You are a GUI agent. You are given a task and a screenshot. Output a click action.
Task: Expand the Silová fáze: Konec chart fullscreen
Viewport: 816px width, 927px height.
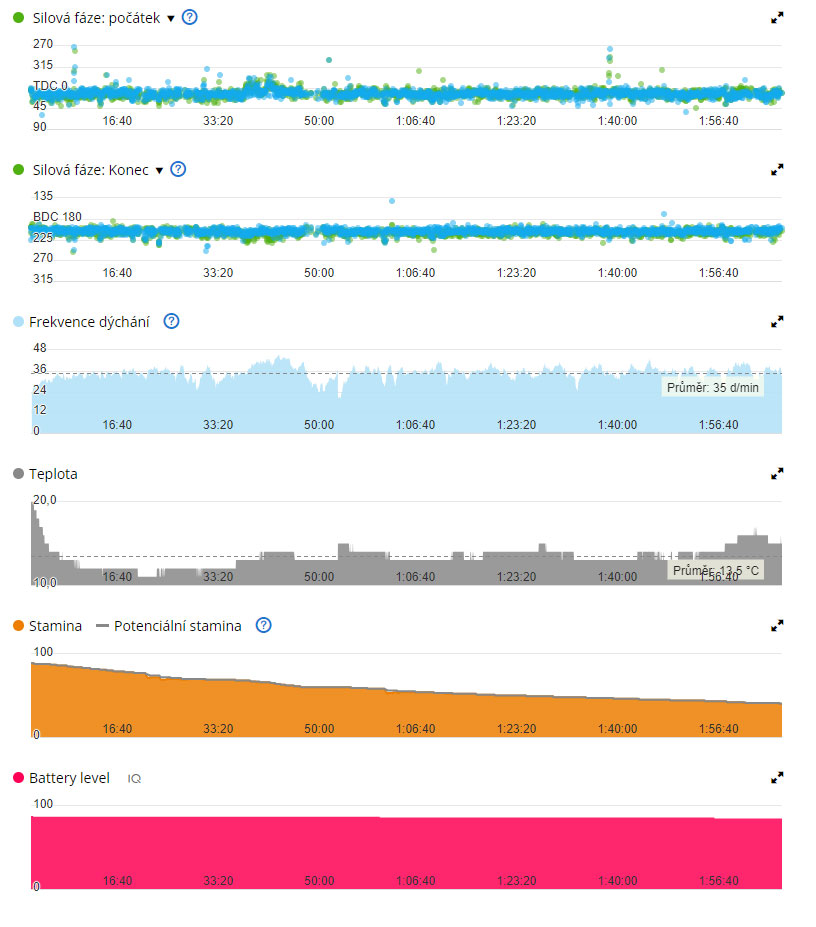[777, 170]
